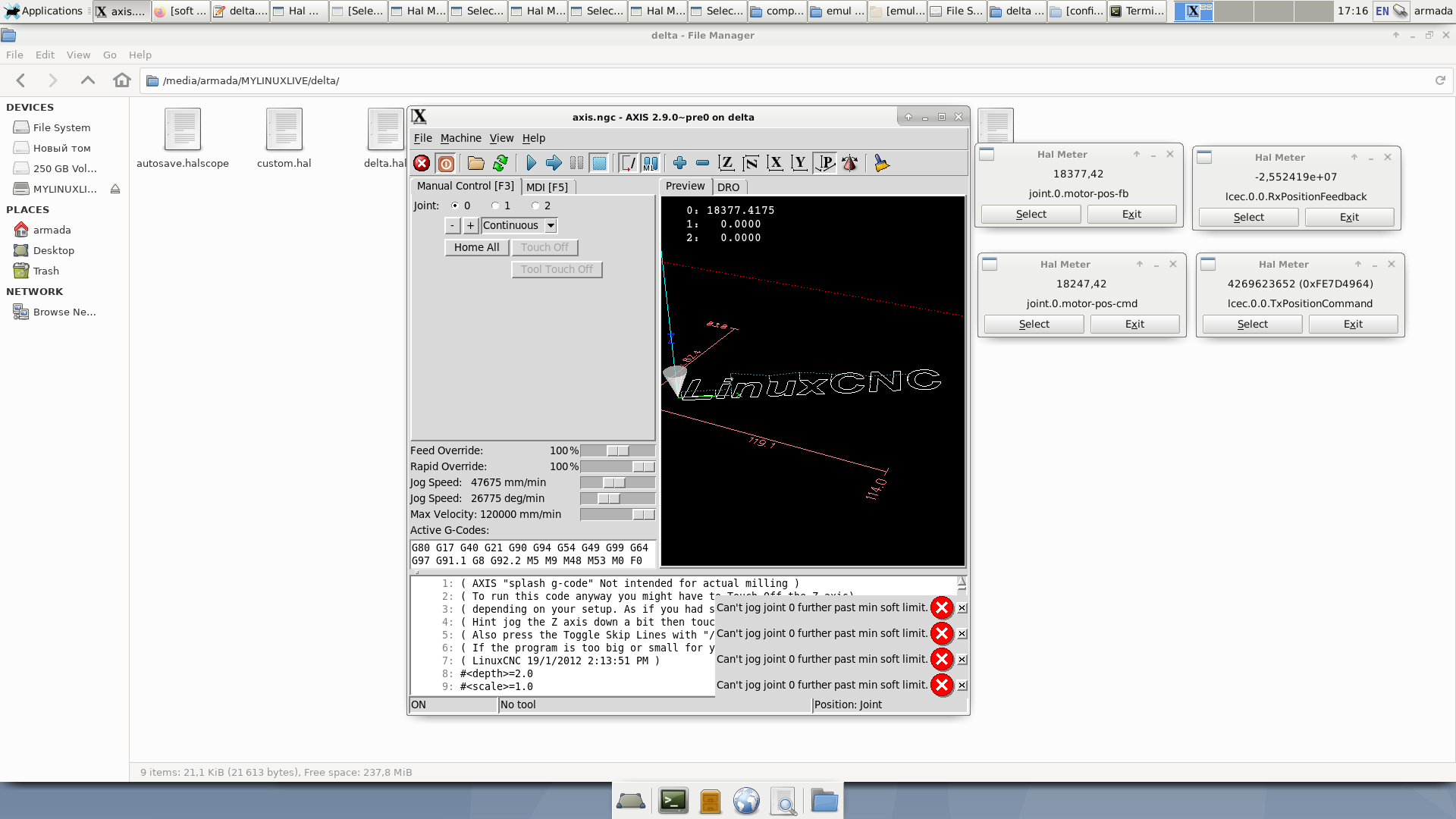
Task: Switch preview to rotated Z view
Action: (x=751, y=163)
